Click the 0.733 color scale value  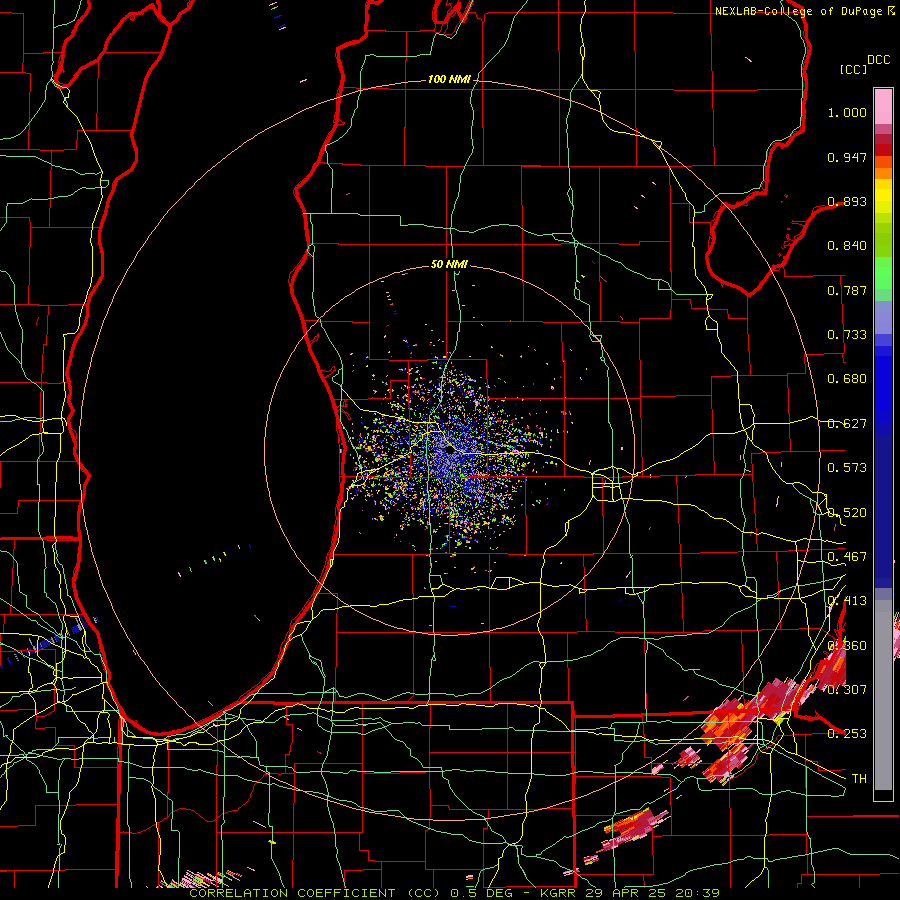[847, 335]
